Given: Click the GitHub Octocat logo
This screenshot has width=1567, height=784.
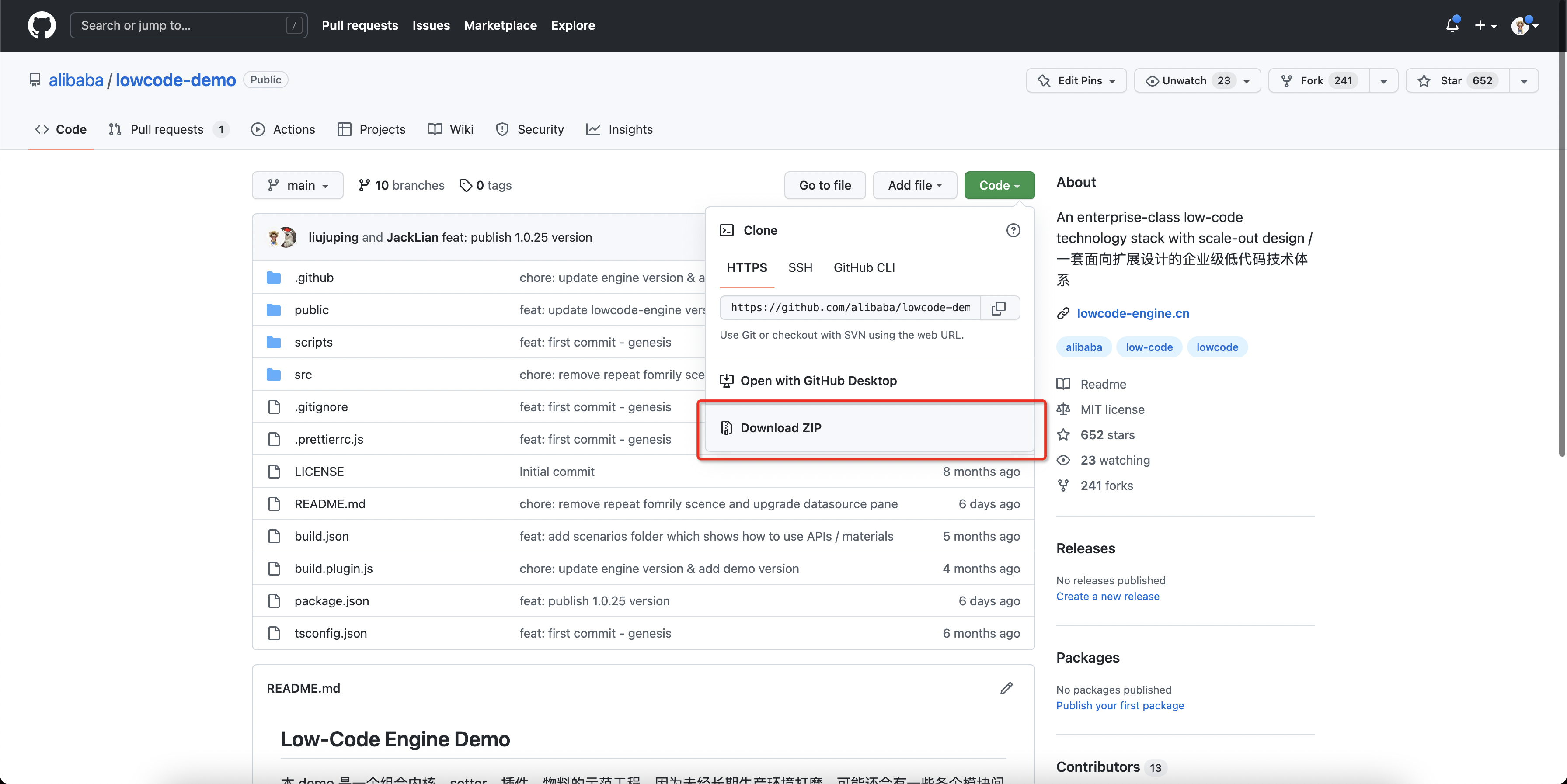Looking at the screenshot, I should [42, 25].
